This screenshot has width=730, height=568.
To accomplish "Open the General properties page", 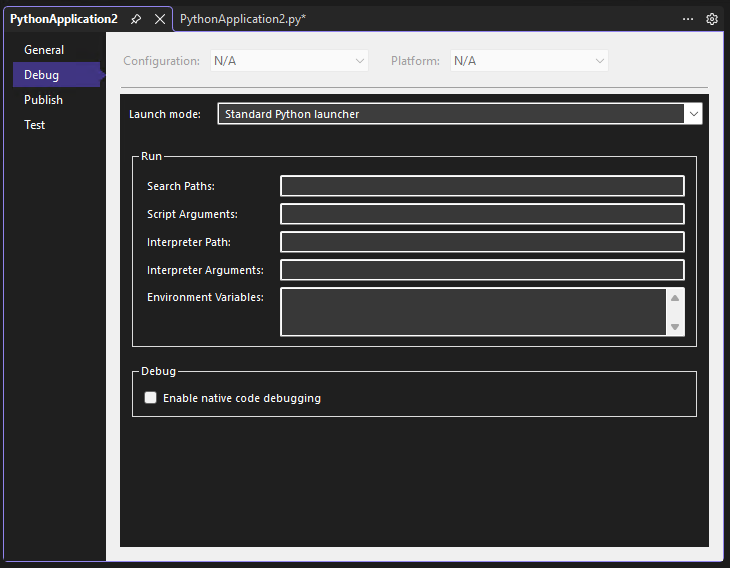I will [44, 50].
